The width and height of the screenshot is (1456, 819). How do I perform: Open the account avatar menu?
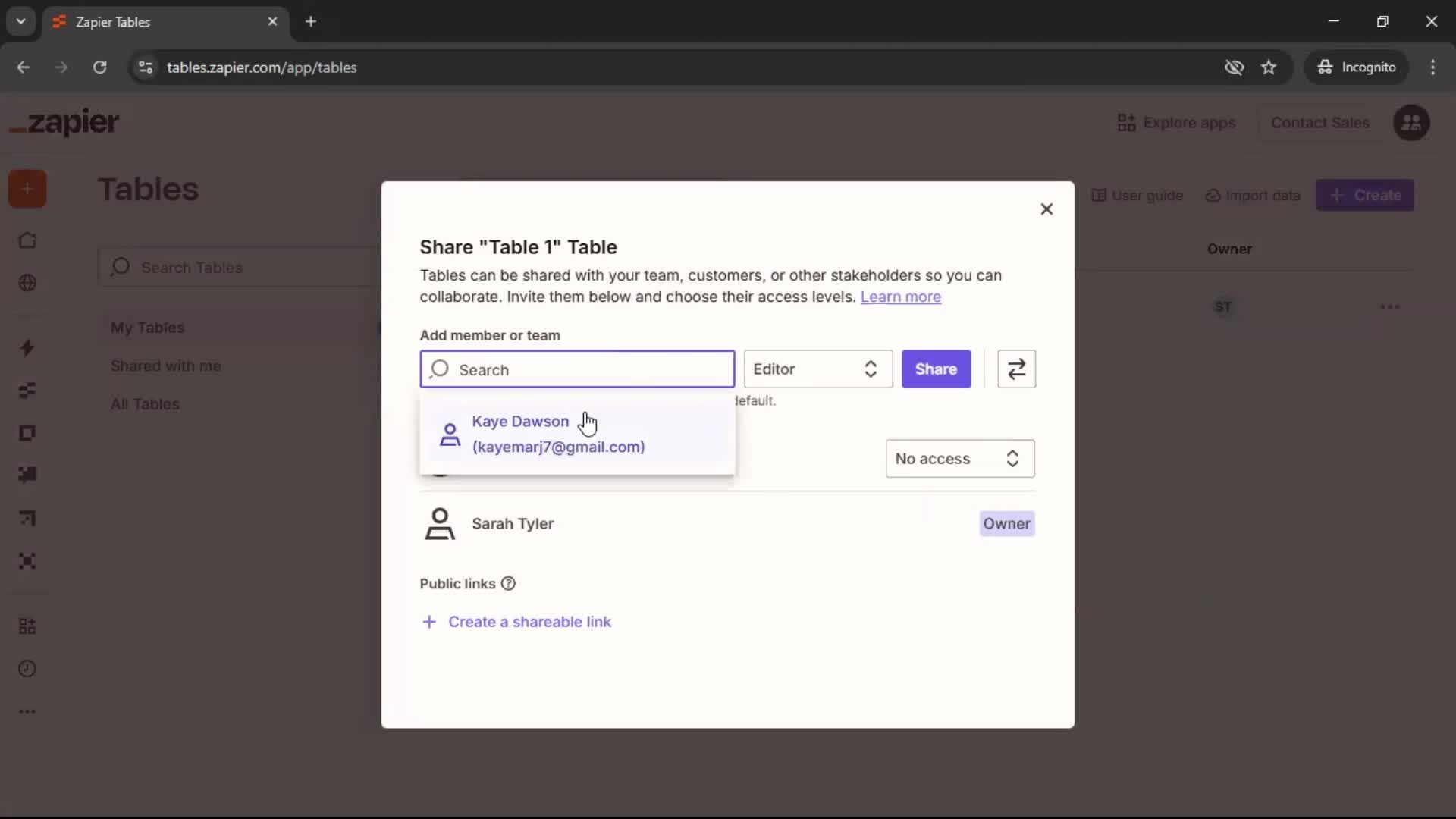pos(1411,123)
